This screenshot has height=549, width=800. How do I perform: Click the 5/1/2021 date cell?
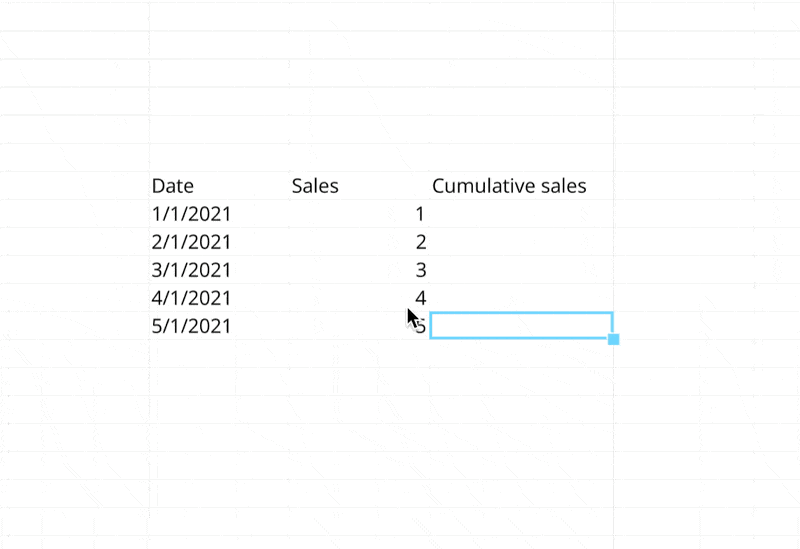(x=191, y=326)
